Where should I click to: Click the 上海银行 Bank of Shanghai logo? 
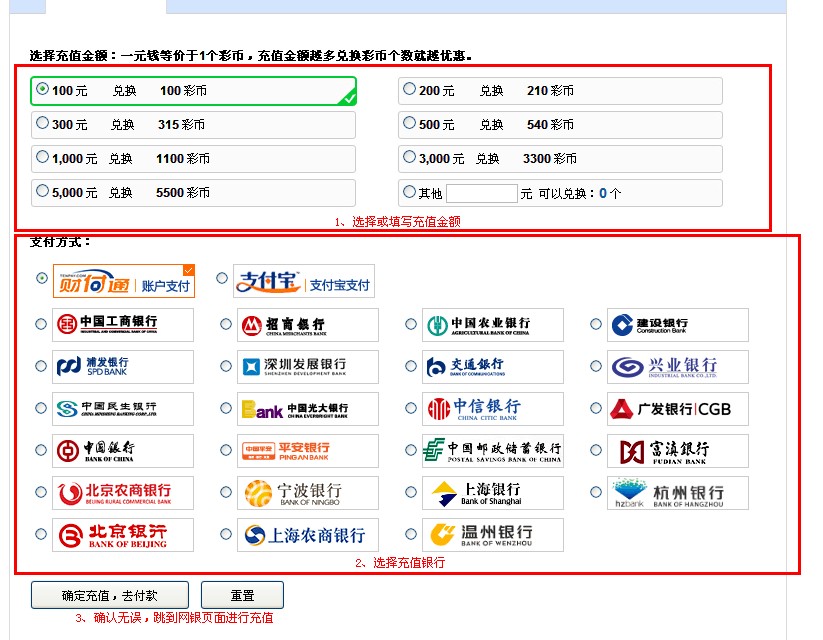coord(493,493)
